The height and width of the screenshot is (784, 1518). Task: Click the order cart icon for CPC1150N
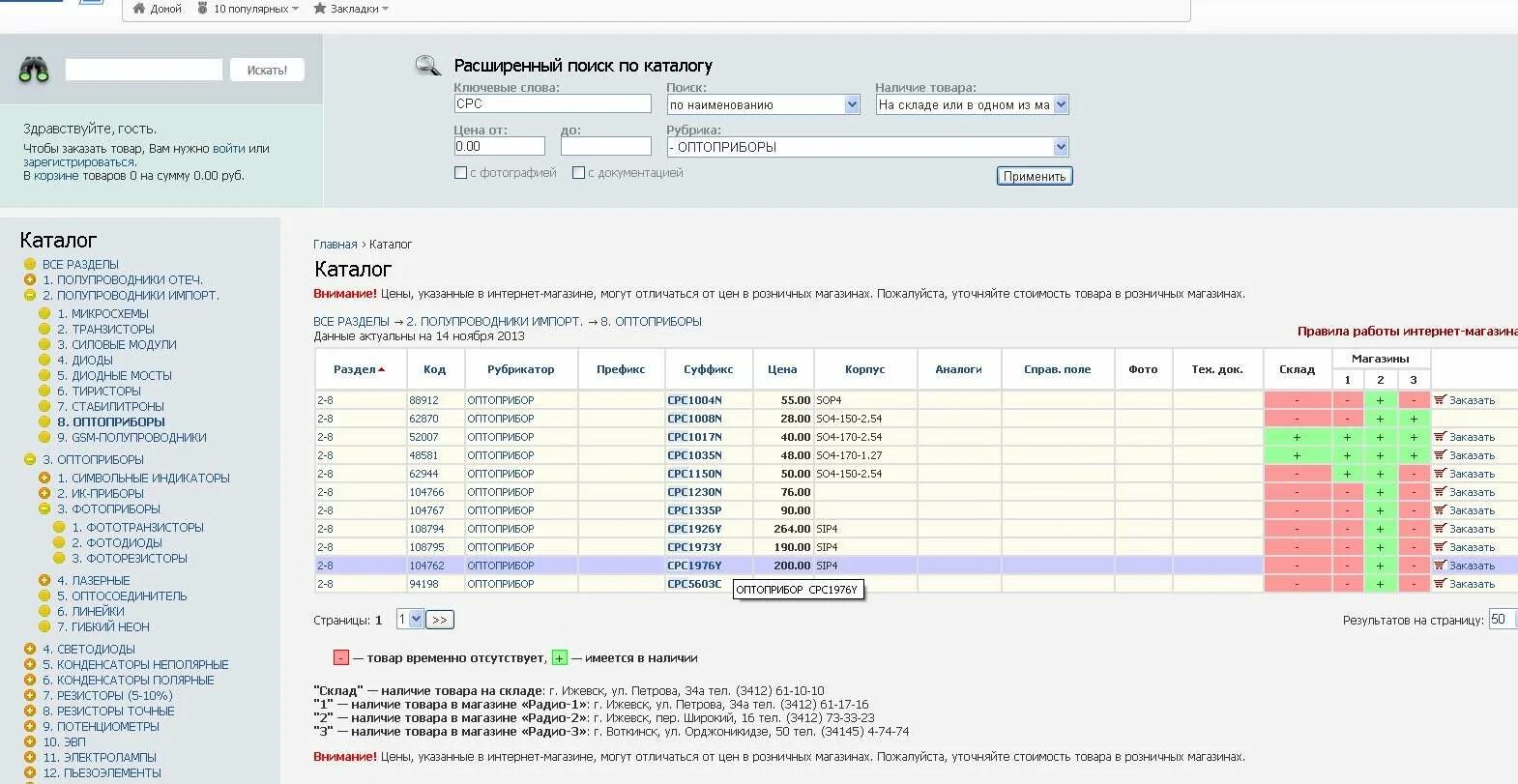pos(1440,473)
